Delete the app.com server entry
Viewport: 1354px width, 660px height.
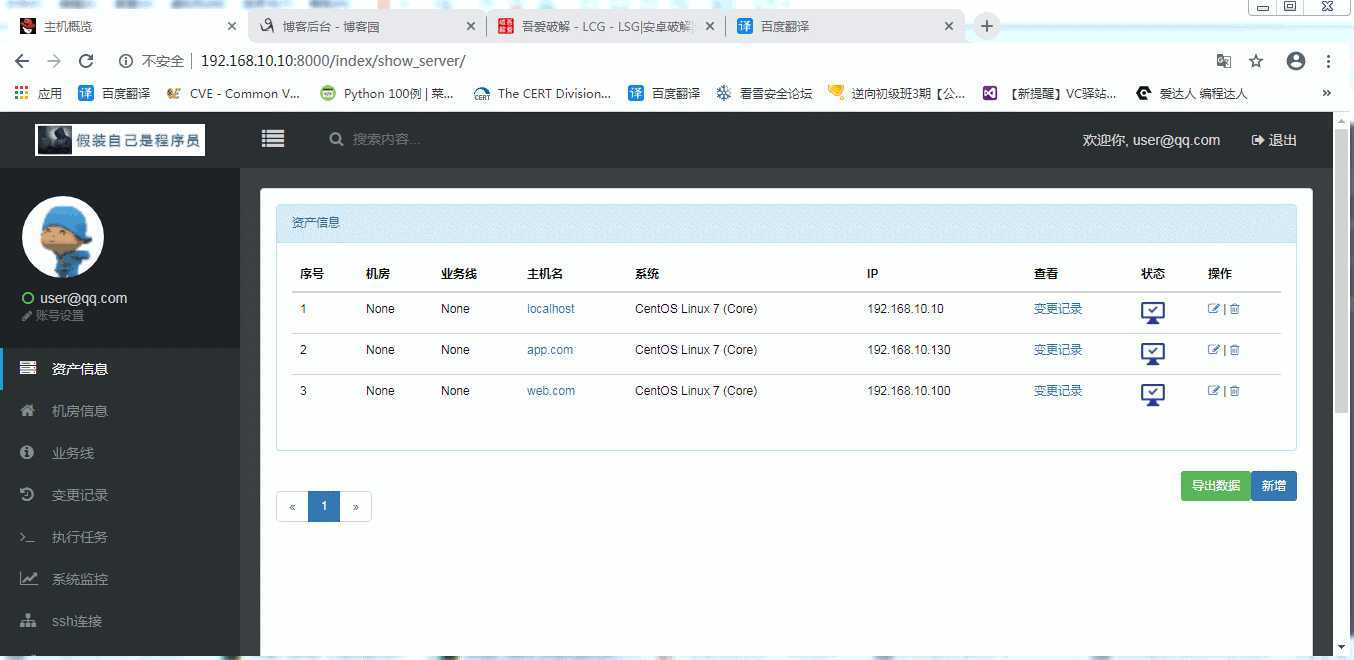[x=1234, y=350]
